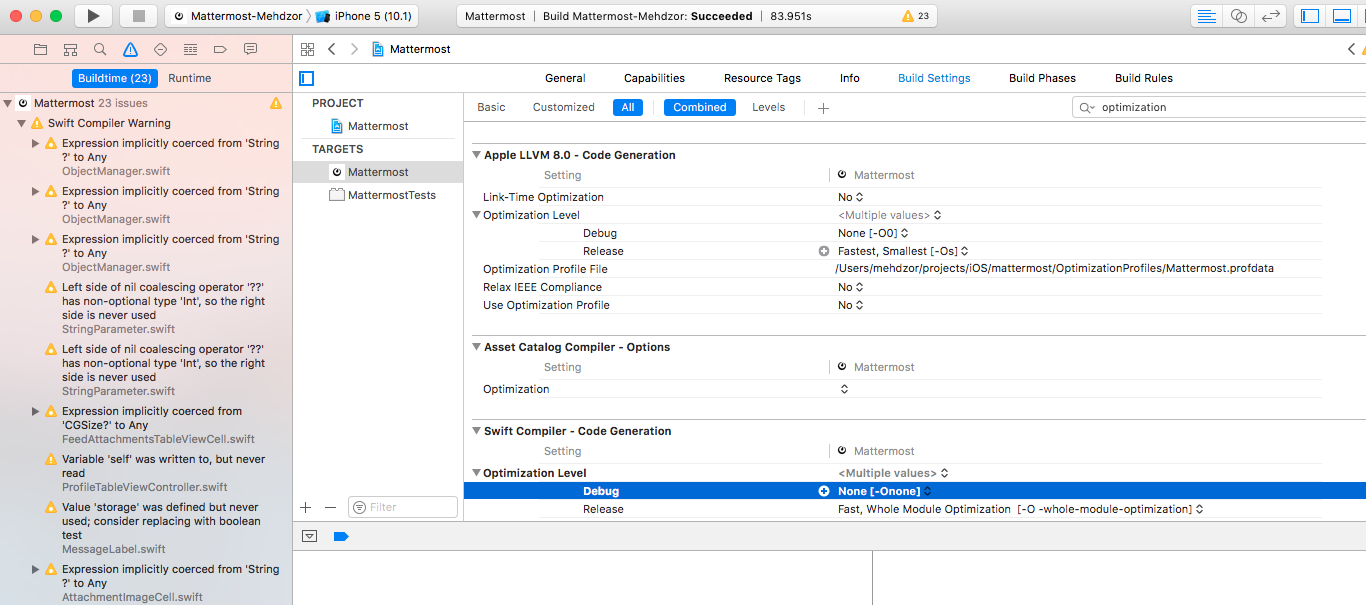The image size is (1366, 605).
Task: Open the Capabilities tab
Action: pos(654,78)
